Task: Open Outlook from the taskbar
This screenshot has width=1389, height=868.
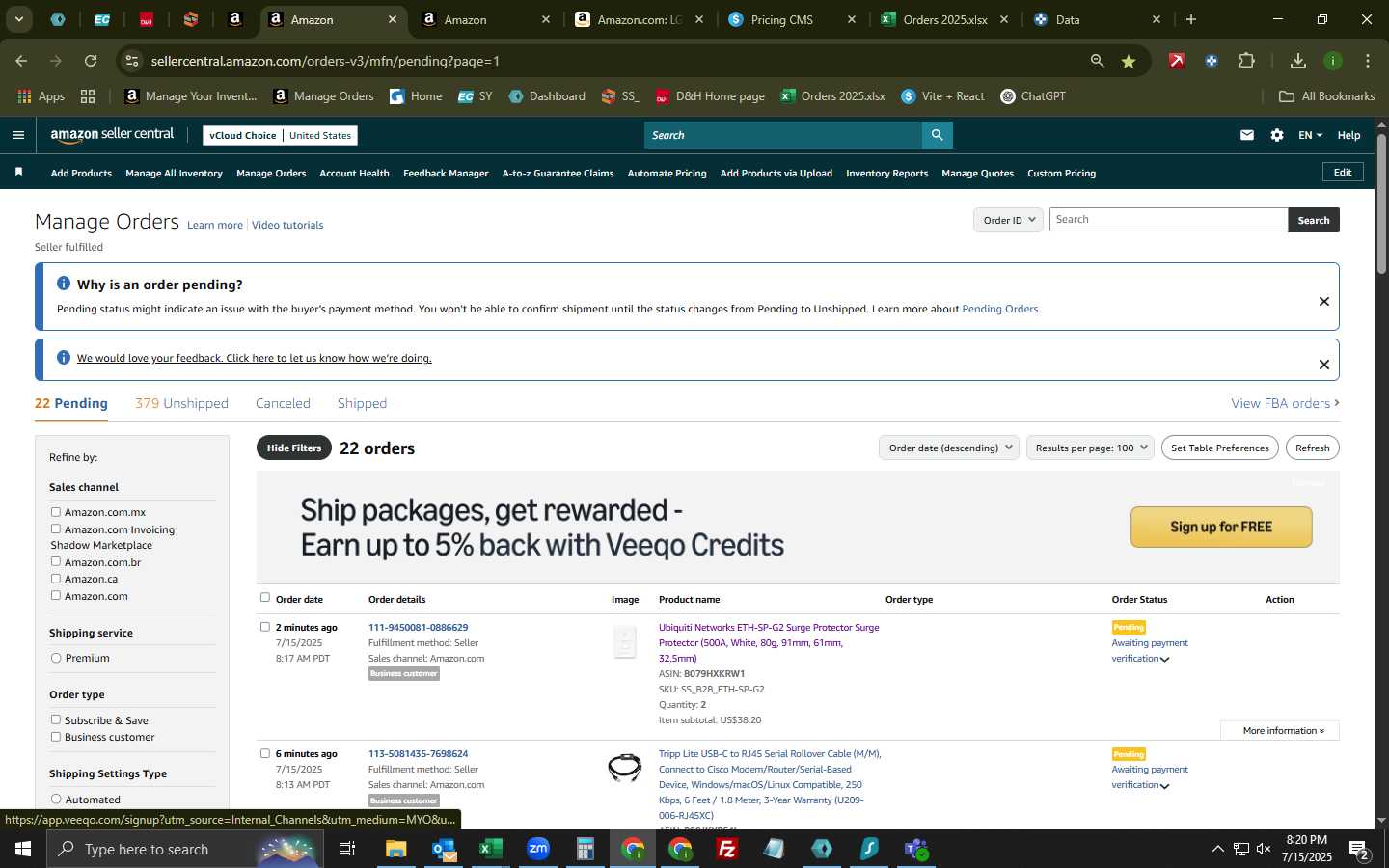Action: (x=444, y=849)
